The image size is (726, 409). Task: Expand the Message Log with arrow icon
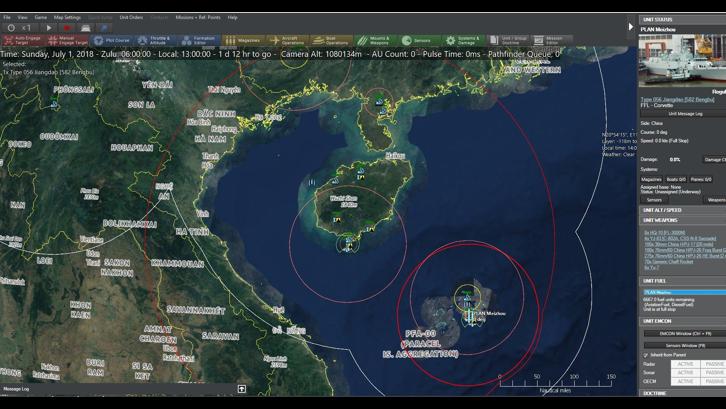241,389
